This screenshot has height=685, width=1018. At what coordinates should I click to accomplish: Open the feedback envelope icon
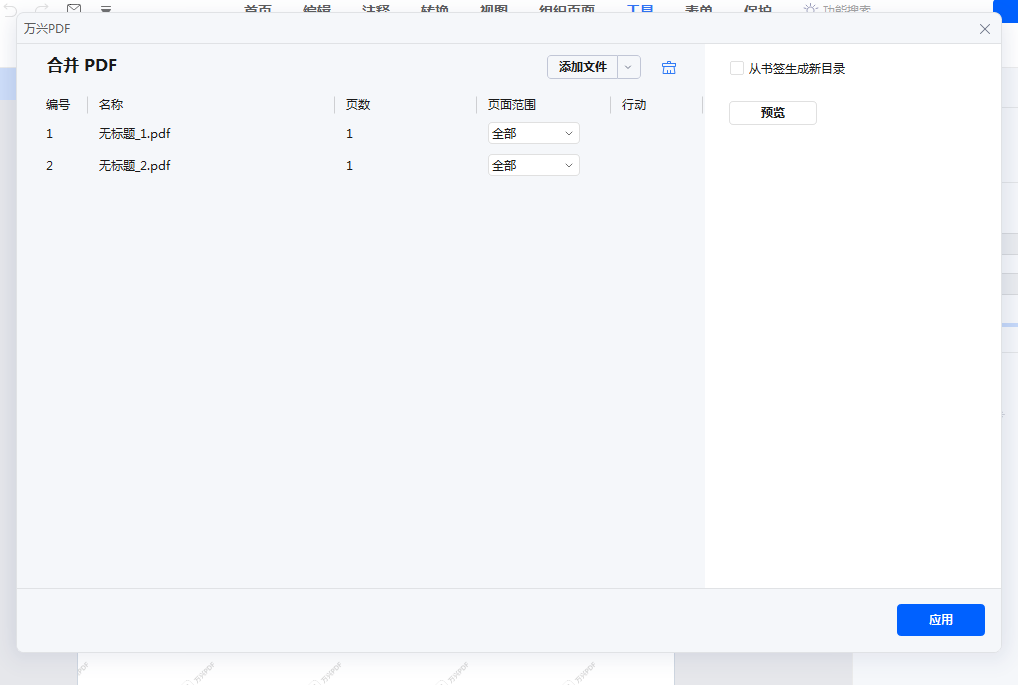click(73, 9)
